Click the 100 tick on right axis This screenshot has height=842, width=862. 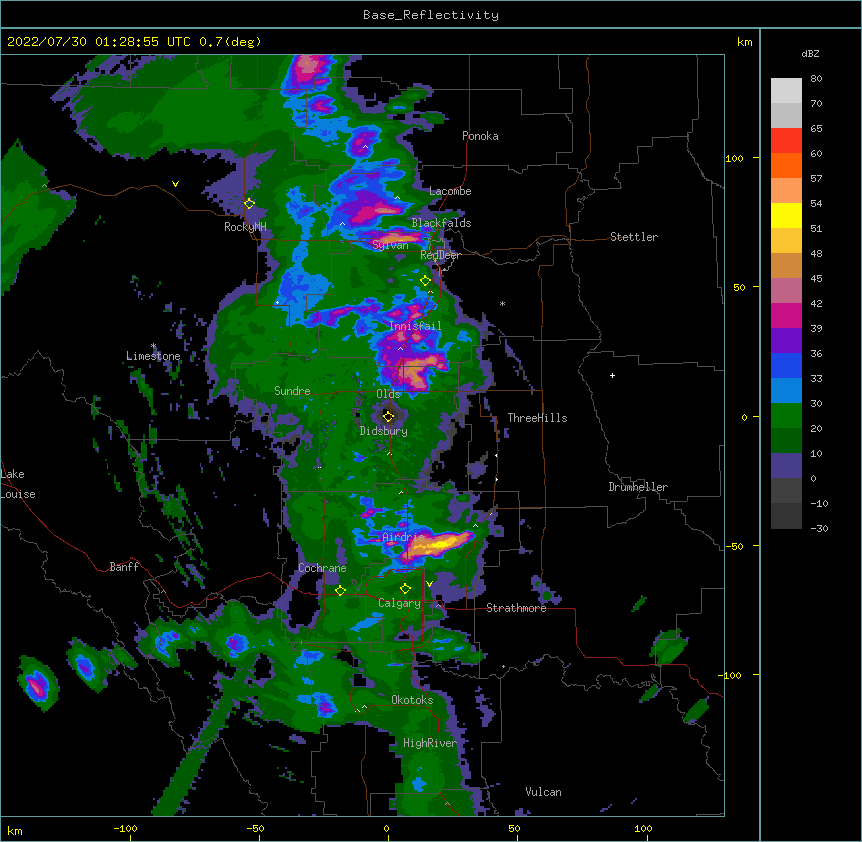point(734,158)
